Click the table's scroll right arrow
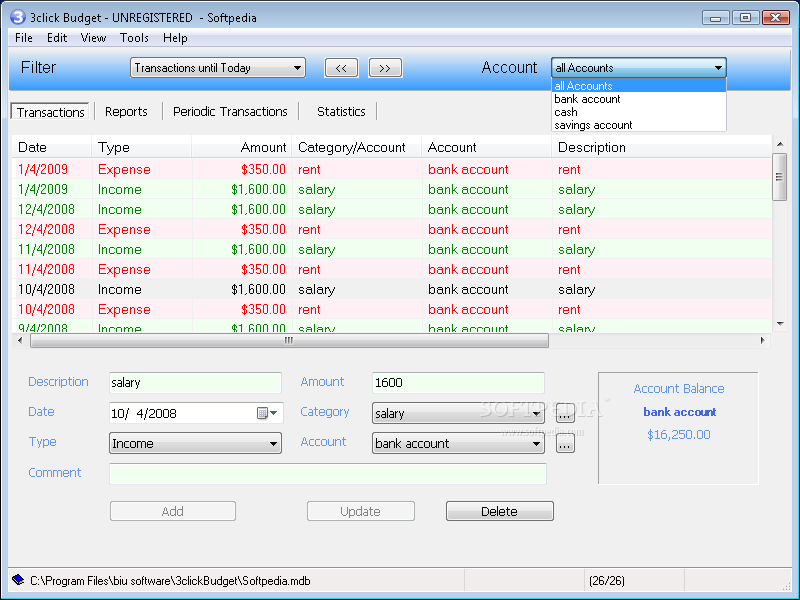The image size is (800, 600). click(763, 340)
